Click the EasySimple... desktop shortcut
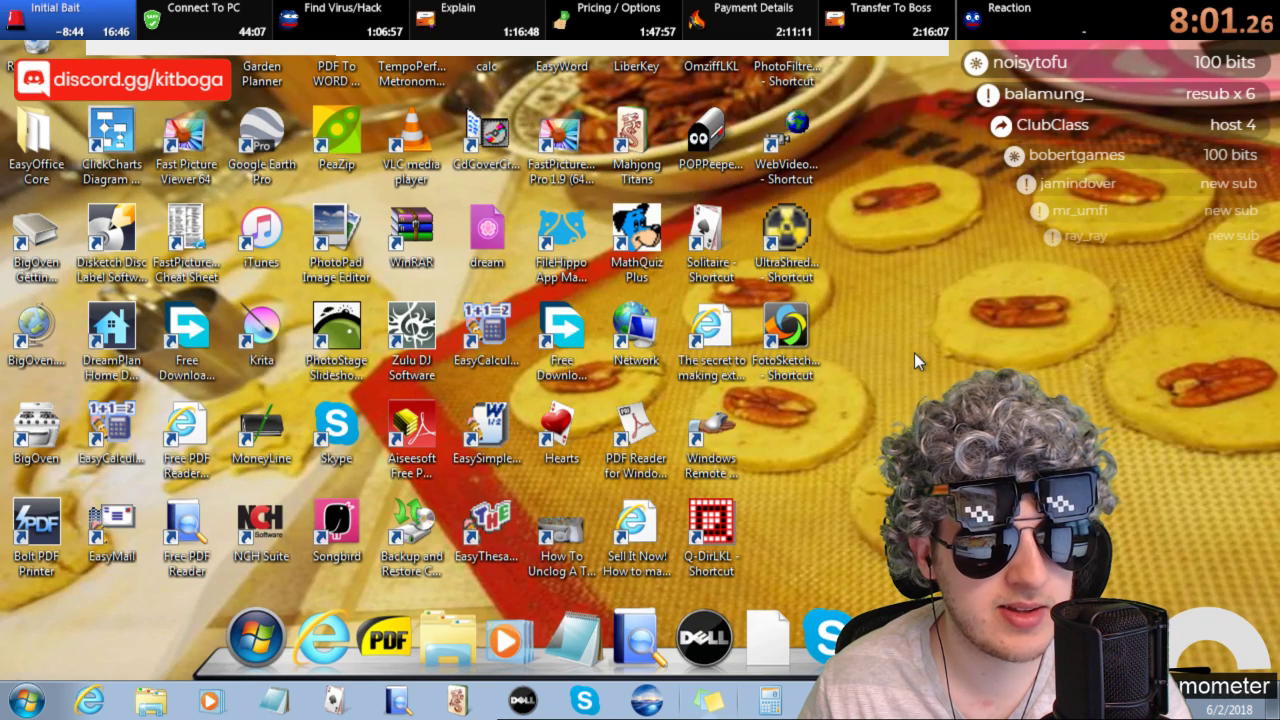 point(486,425)
